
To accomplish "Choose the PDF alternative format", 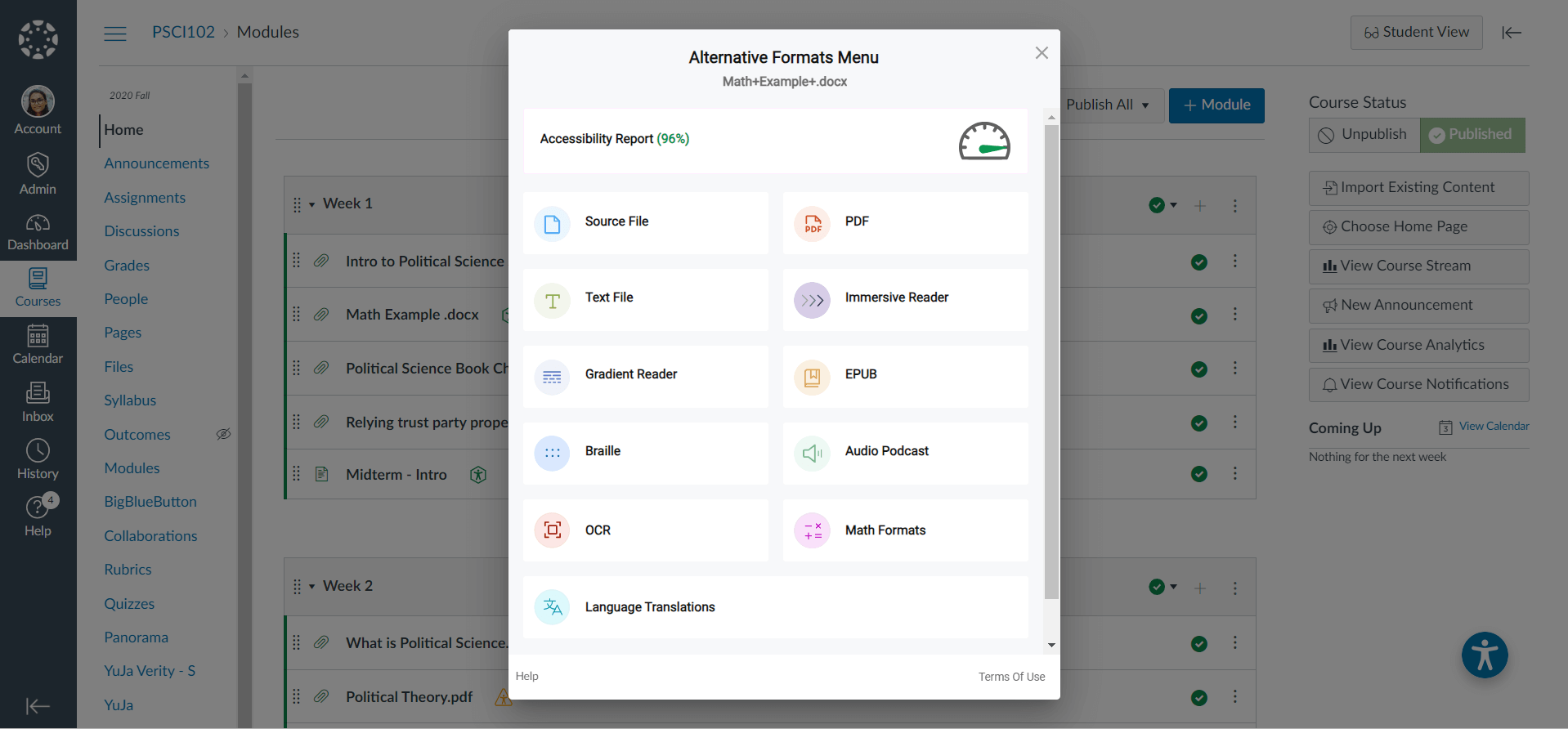I will point(906,222).
